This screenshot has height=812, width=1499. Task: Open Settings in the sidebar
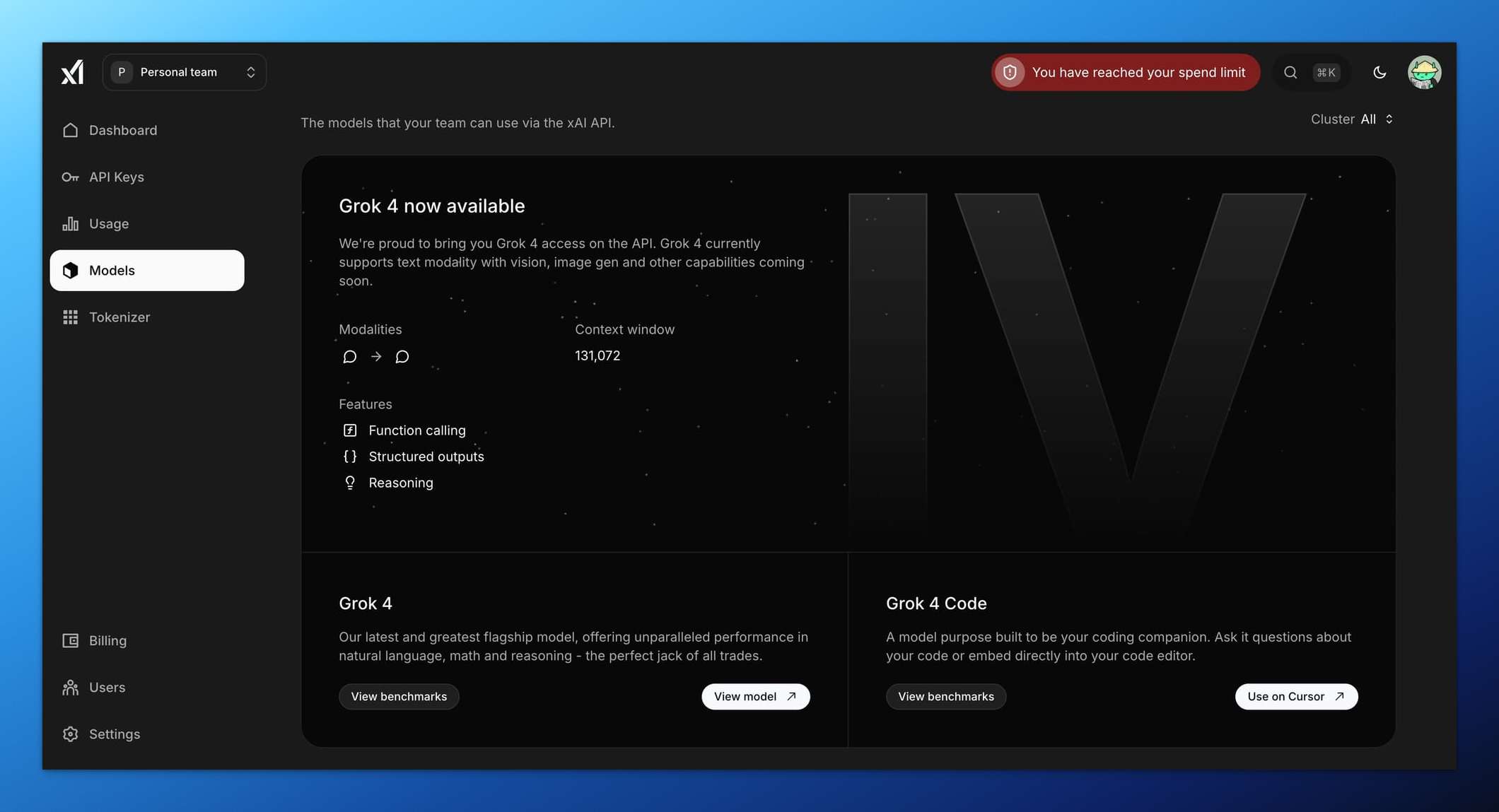coord(114,734)
